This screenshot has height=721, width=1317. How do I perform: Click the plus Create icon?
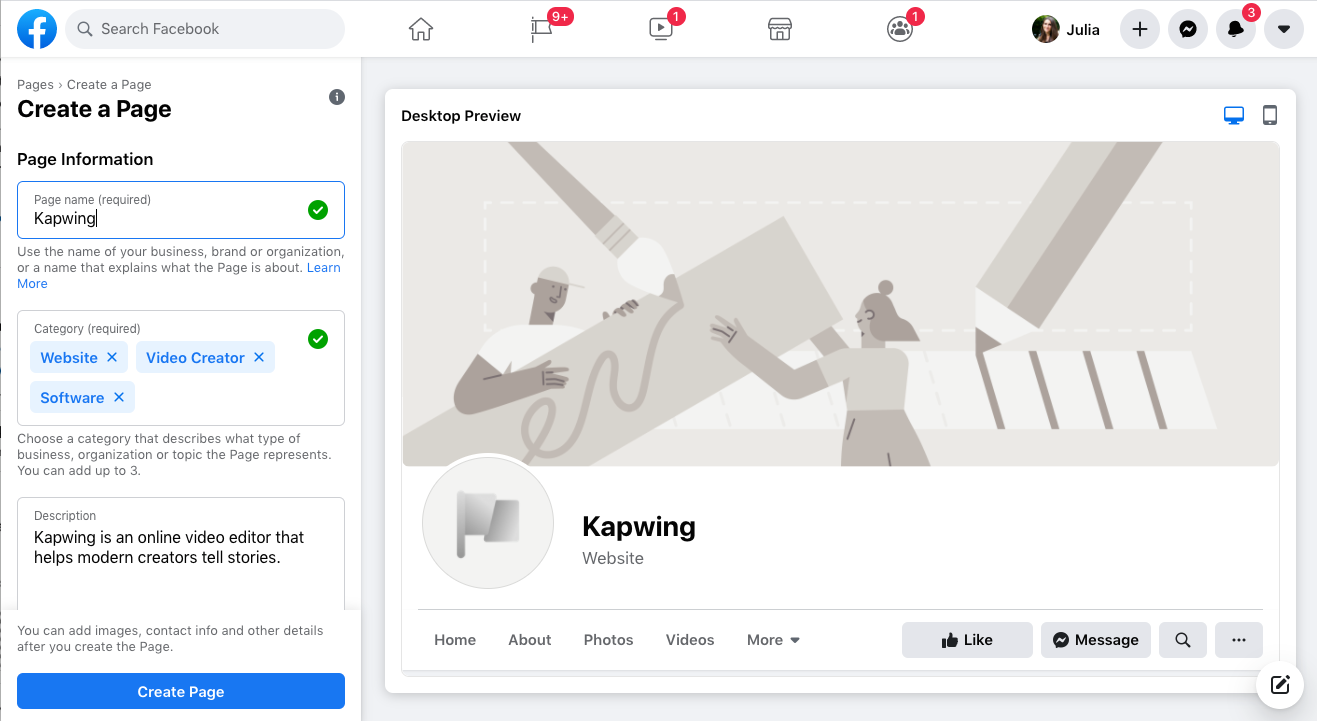(1139, 30)
